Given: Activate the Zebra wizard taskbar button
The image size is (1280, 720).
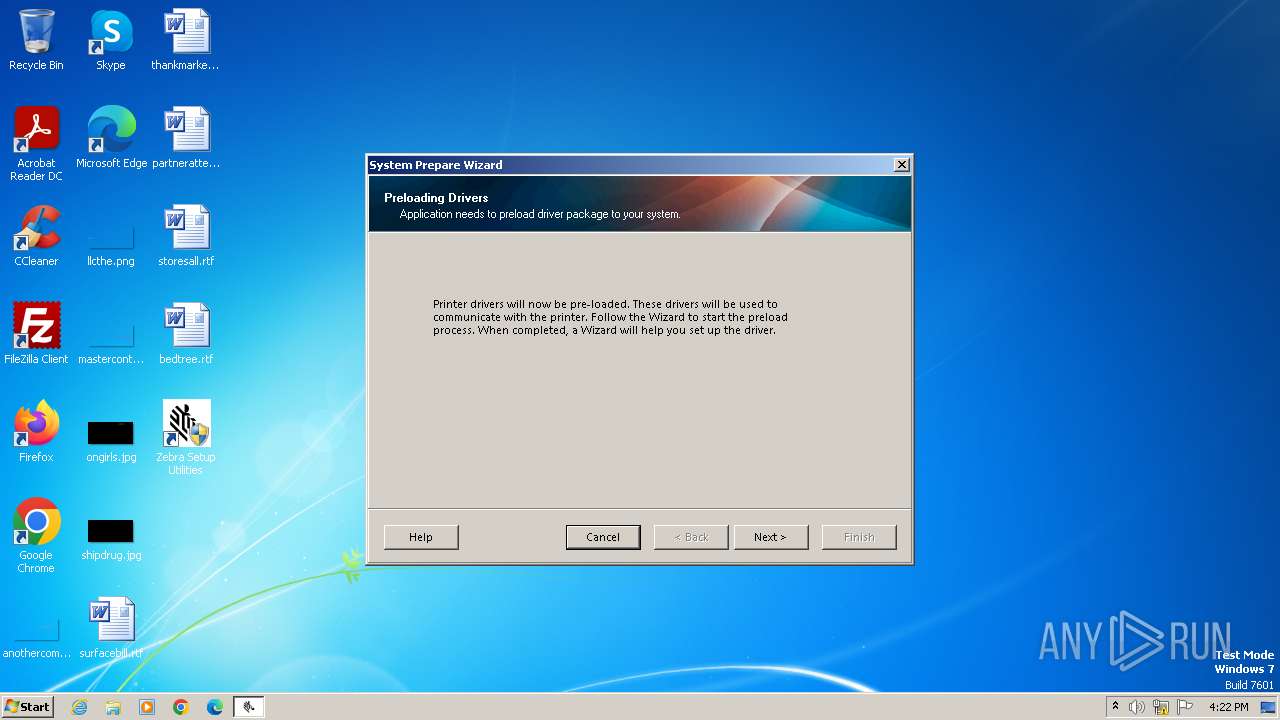Looking at the screenshot, I should pos(249,707).
